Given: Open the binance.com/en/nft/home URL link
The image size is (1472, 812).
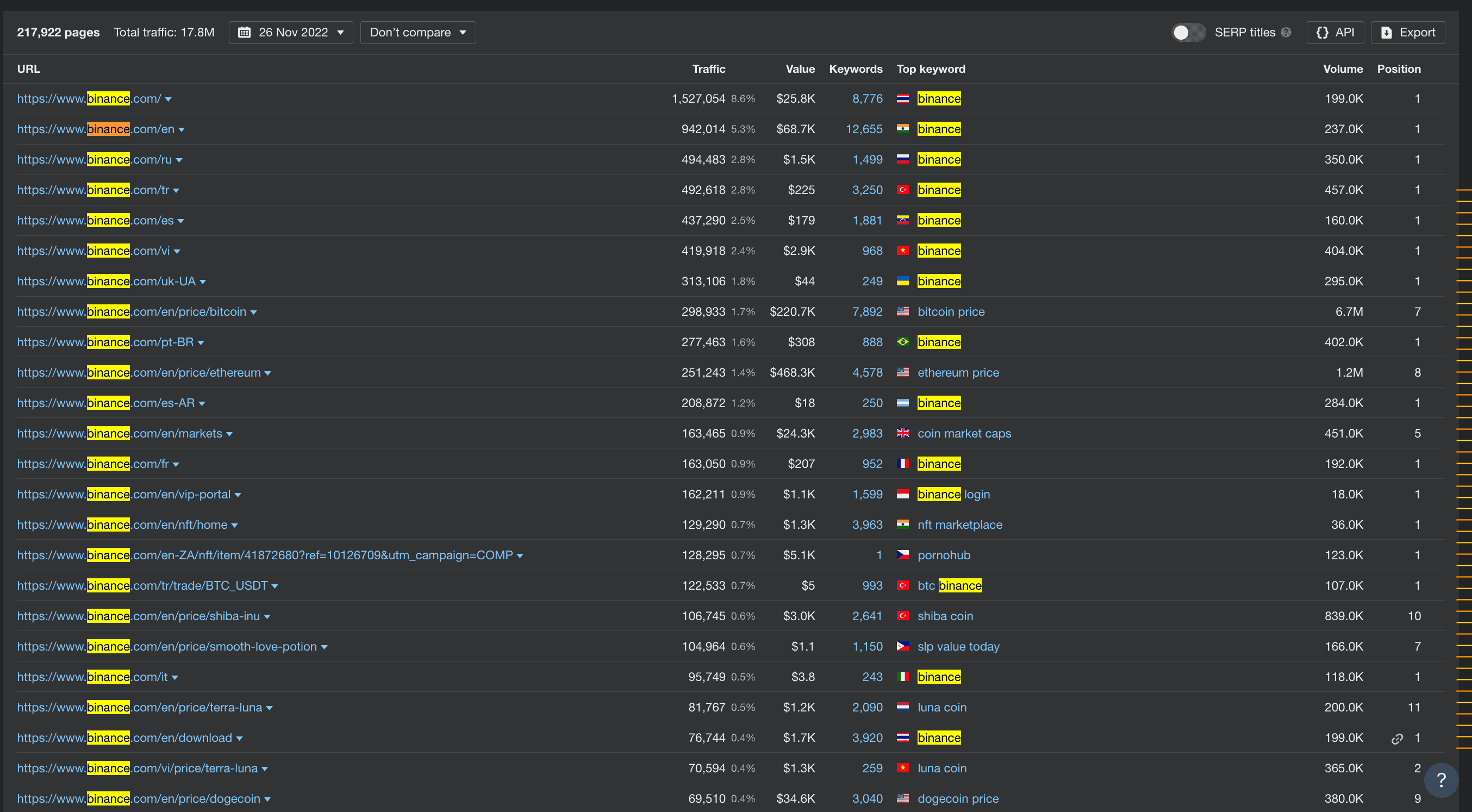Looking at the screenshot, I should click(x=122, y=524).
